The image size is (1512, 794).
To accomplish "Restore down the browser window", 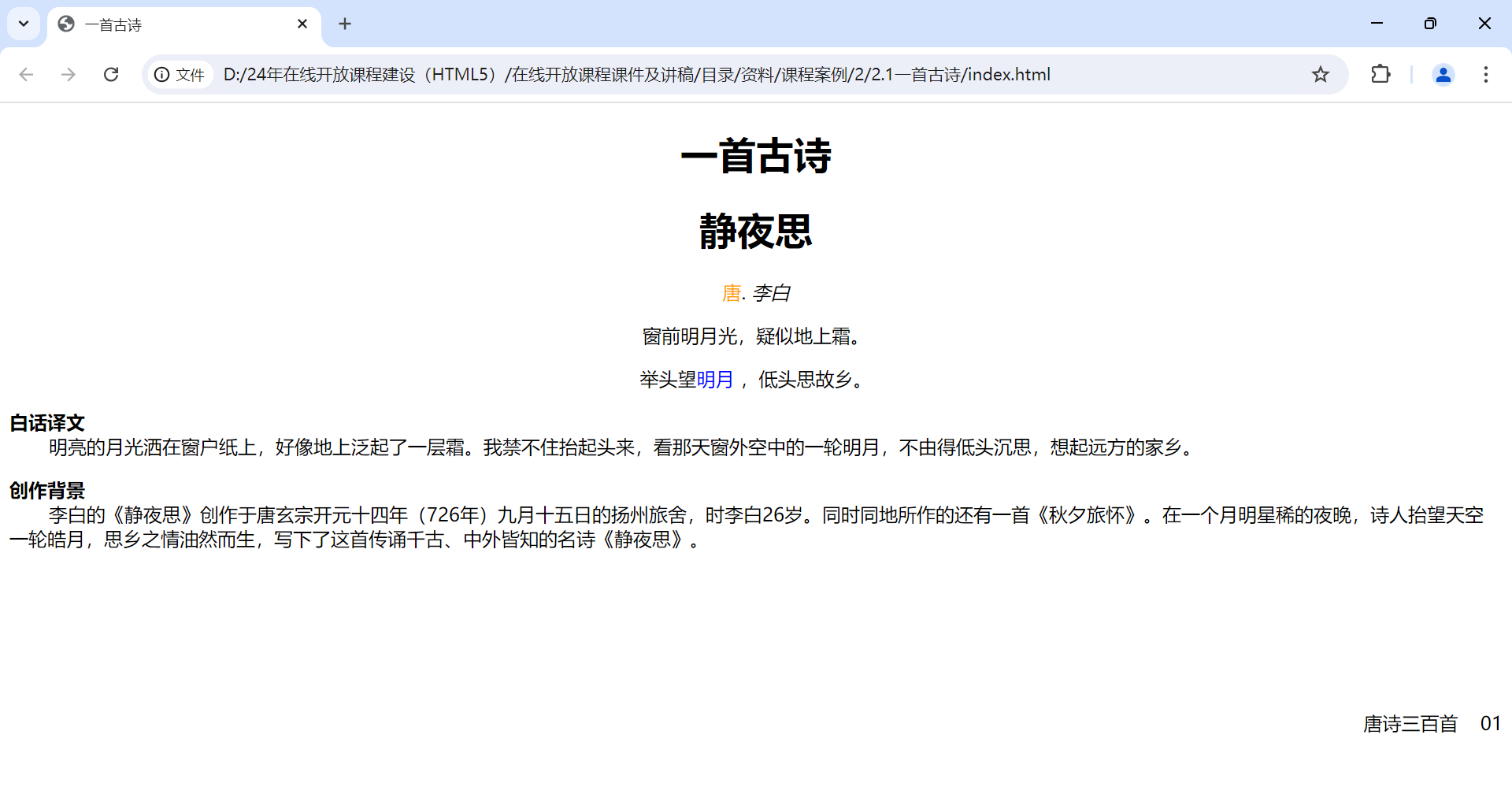I will click(1430, 24).
